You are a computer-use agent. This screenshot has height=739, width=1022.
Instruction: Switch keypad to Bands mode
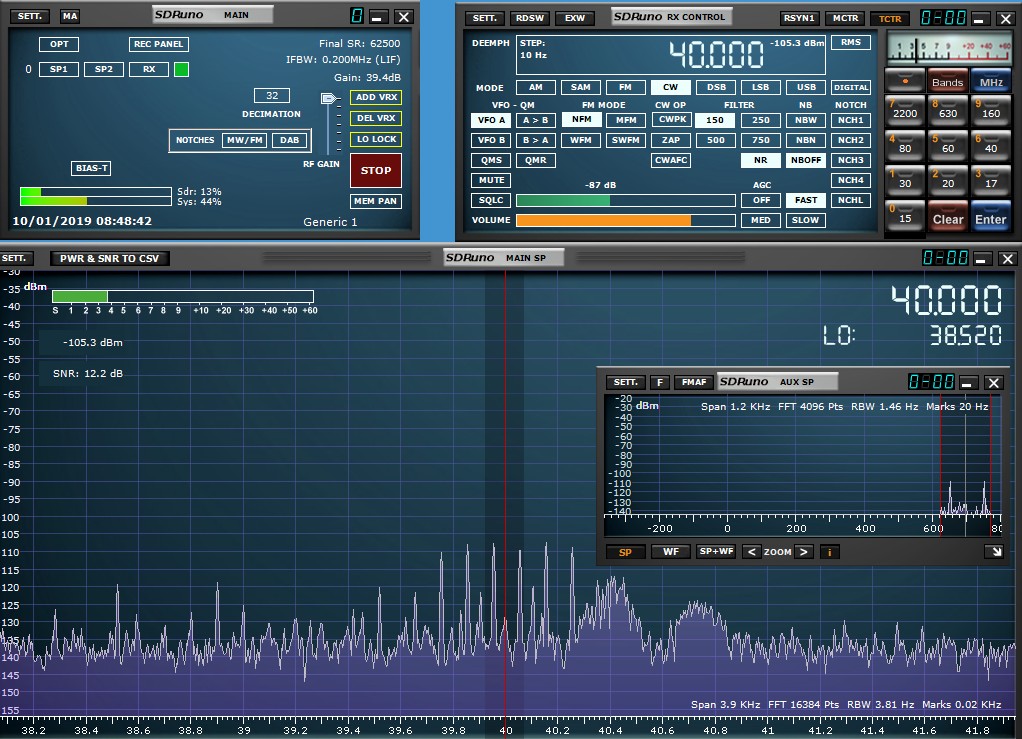948,81
